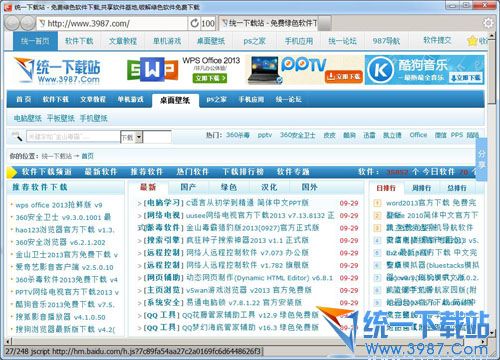Switch to the 绿色 software tab
The image size is (500, 360).
(229, 187)
